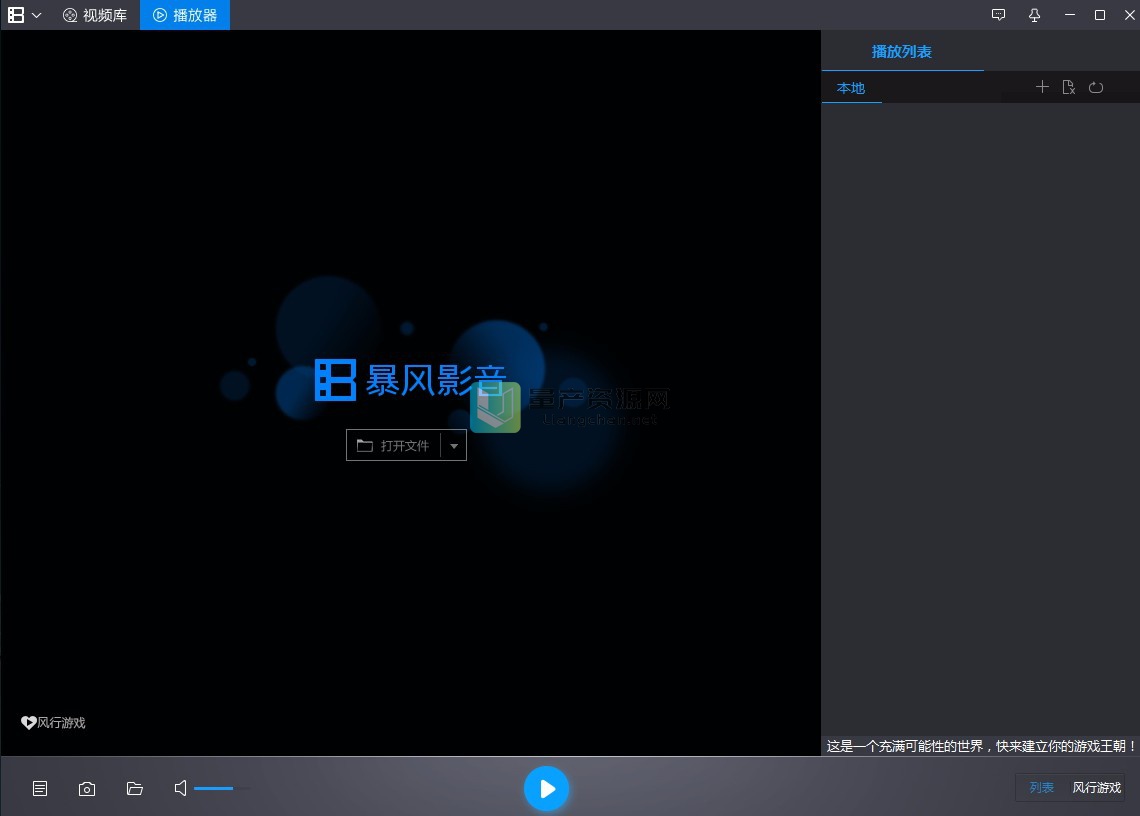Screen dimensions: 1140x816
Task: Adjust the volume slider
Action: (x=222, y=788)
